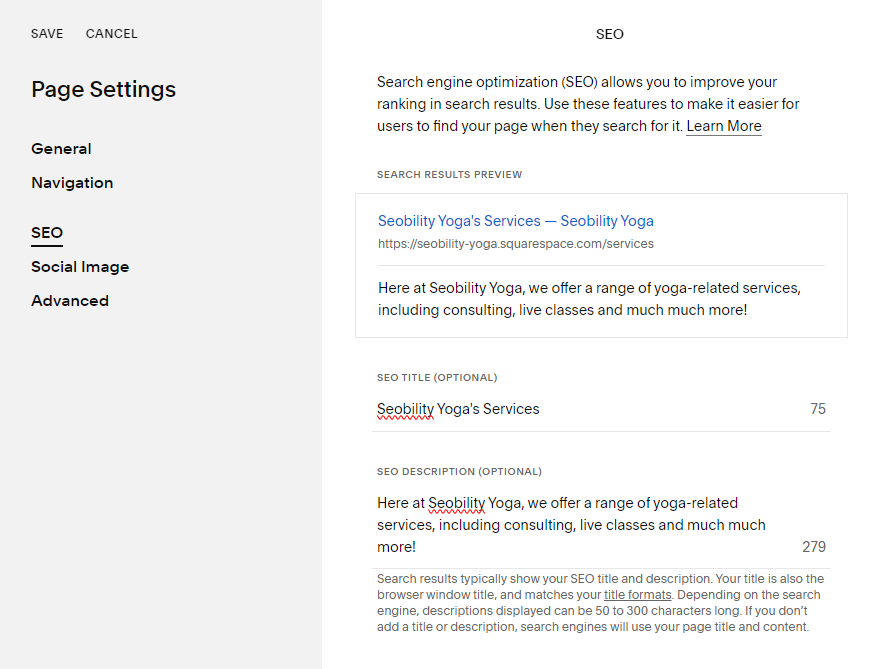This screenshot has width=880, height=669.
Task: Open the title formats link
Action: [637, 595]
